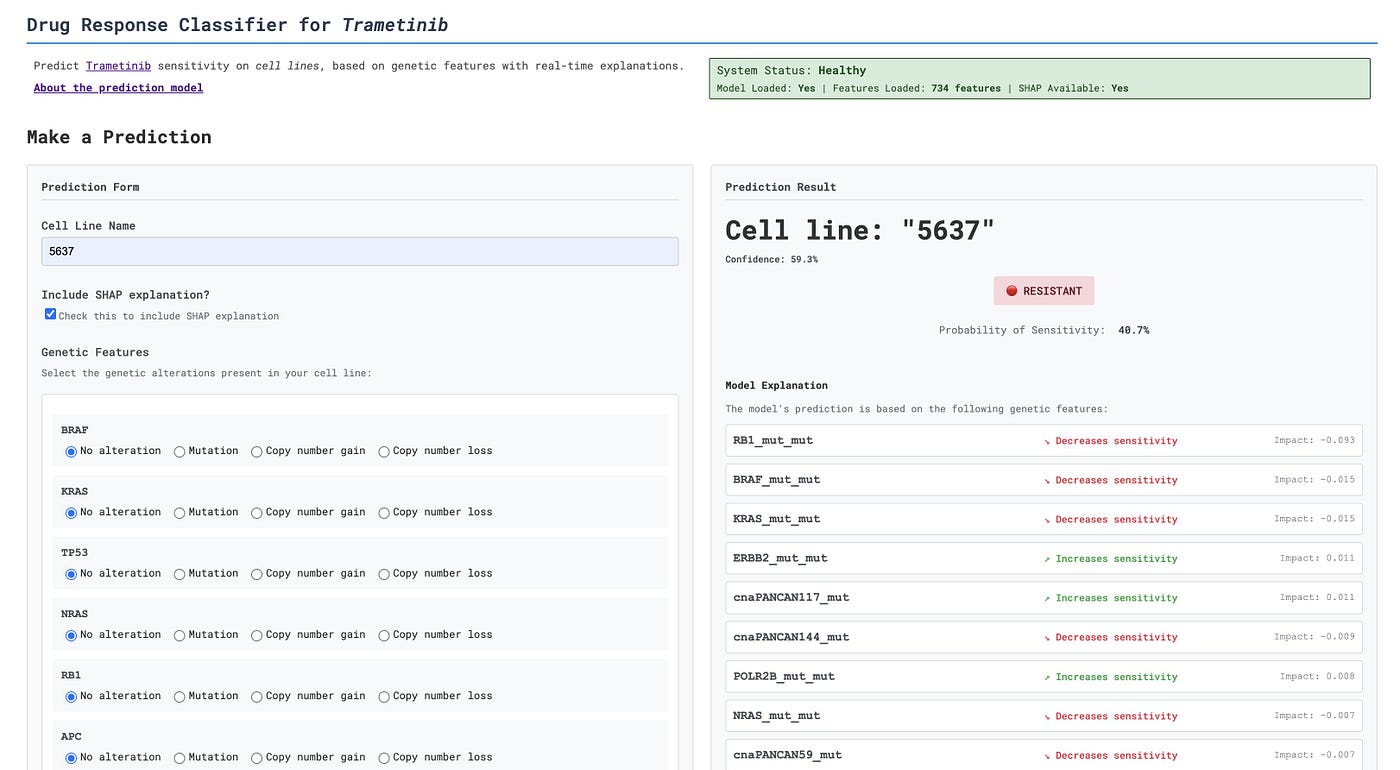
Task: Select No alteration for TP53
Action: [x=71, y=574]
